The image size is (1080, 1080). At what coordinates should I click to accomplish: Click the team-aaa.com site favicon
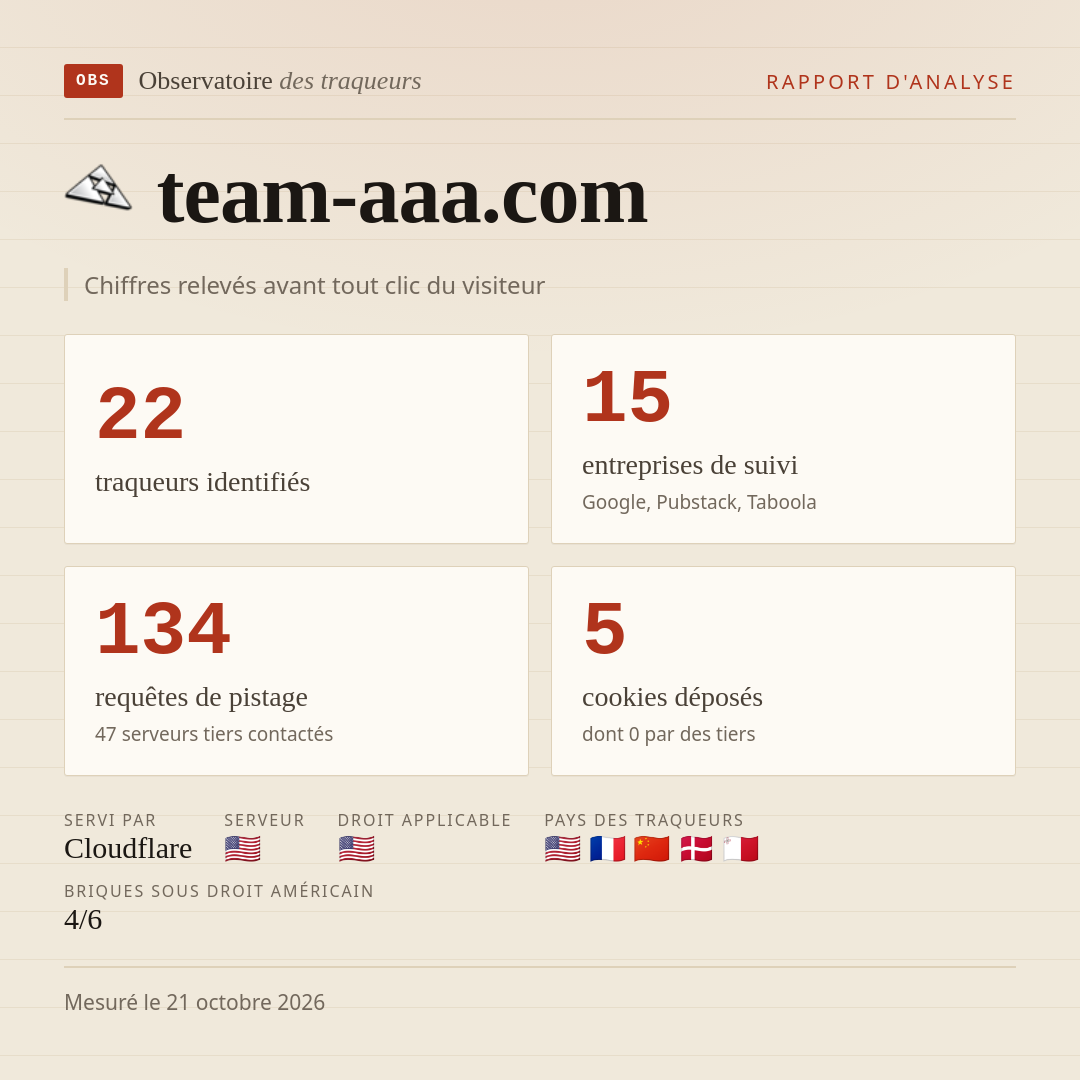tap(98, 186)
